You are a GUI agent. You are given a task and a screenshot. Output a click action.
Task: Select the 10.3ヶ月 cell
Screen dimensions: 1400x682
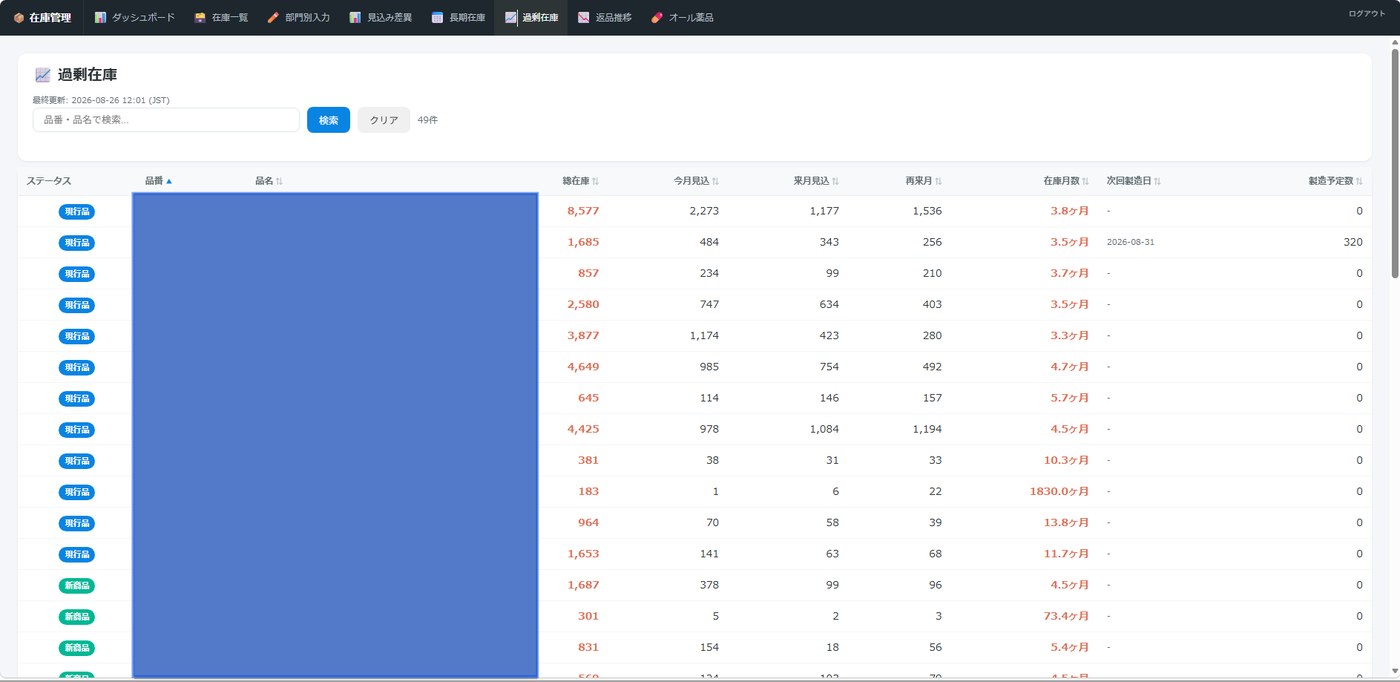tap(1067, 460)
